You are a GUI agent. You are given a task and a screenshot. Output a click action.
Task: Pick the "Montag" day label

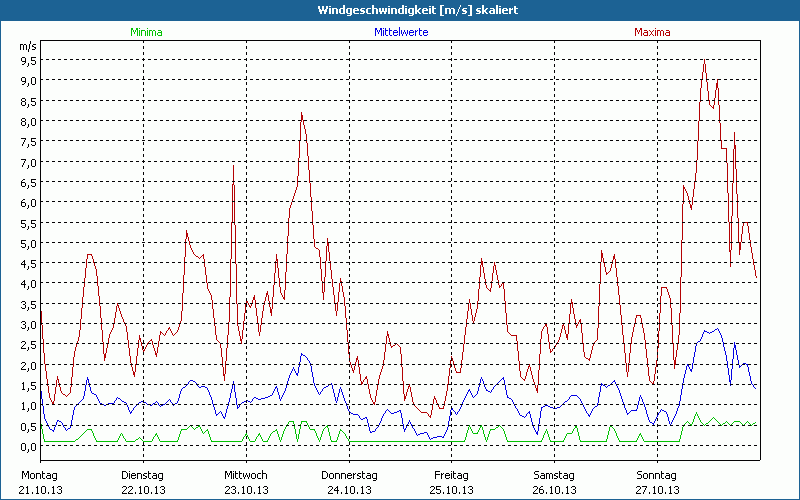click(40, 475)
